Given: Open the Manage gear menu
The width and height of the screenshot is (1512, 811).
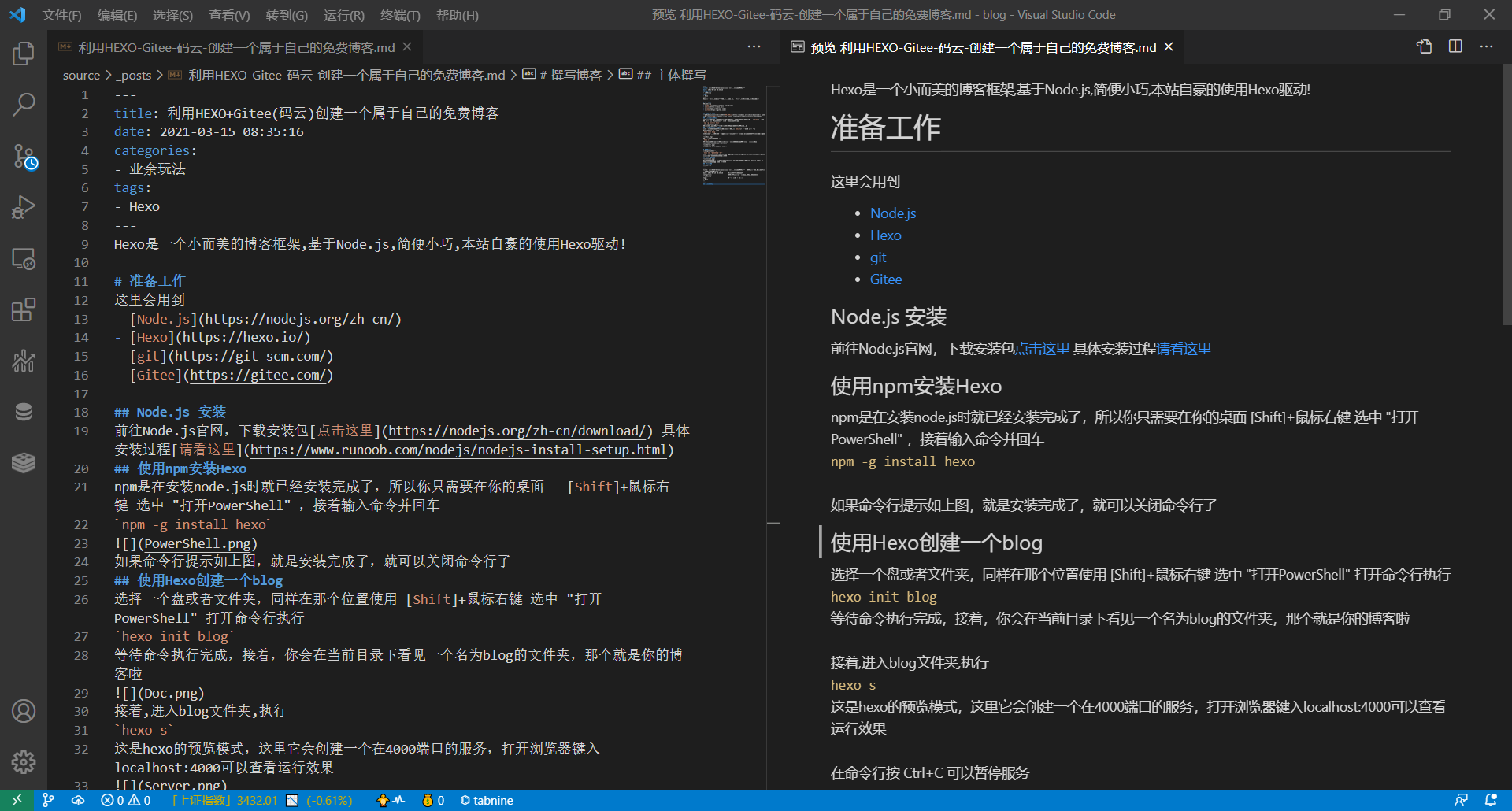Looking at the screenshot, I should tap(24, 762).
